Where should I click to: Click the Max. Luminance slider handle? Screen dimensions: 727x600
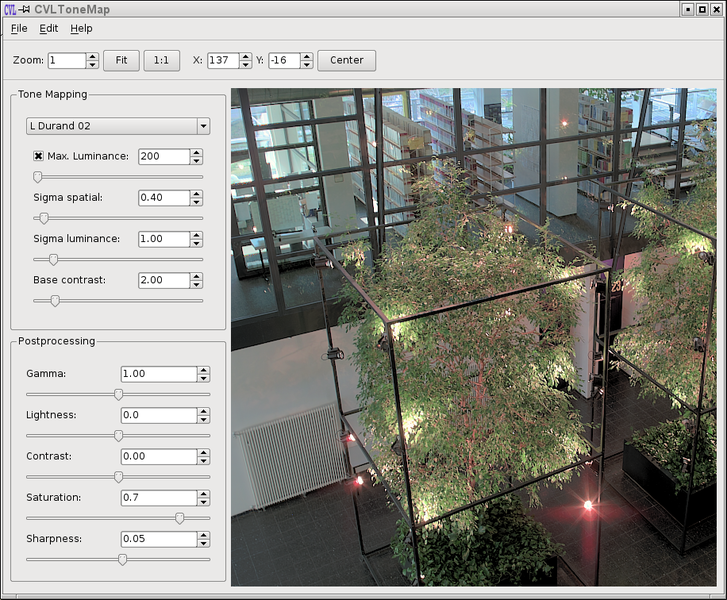pyautogui.click(x=38, y=177)
